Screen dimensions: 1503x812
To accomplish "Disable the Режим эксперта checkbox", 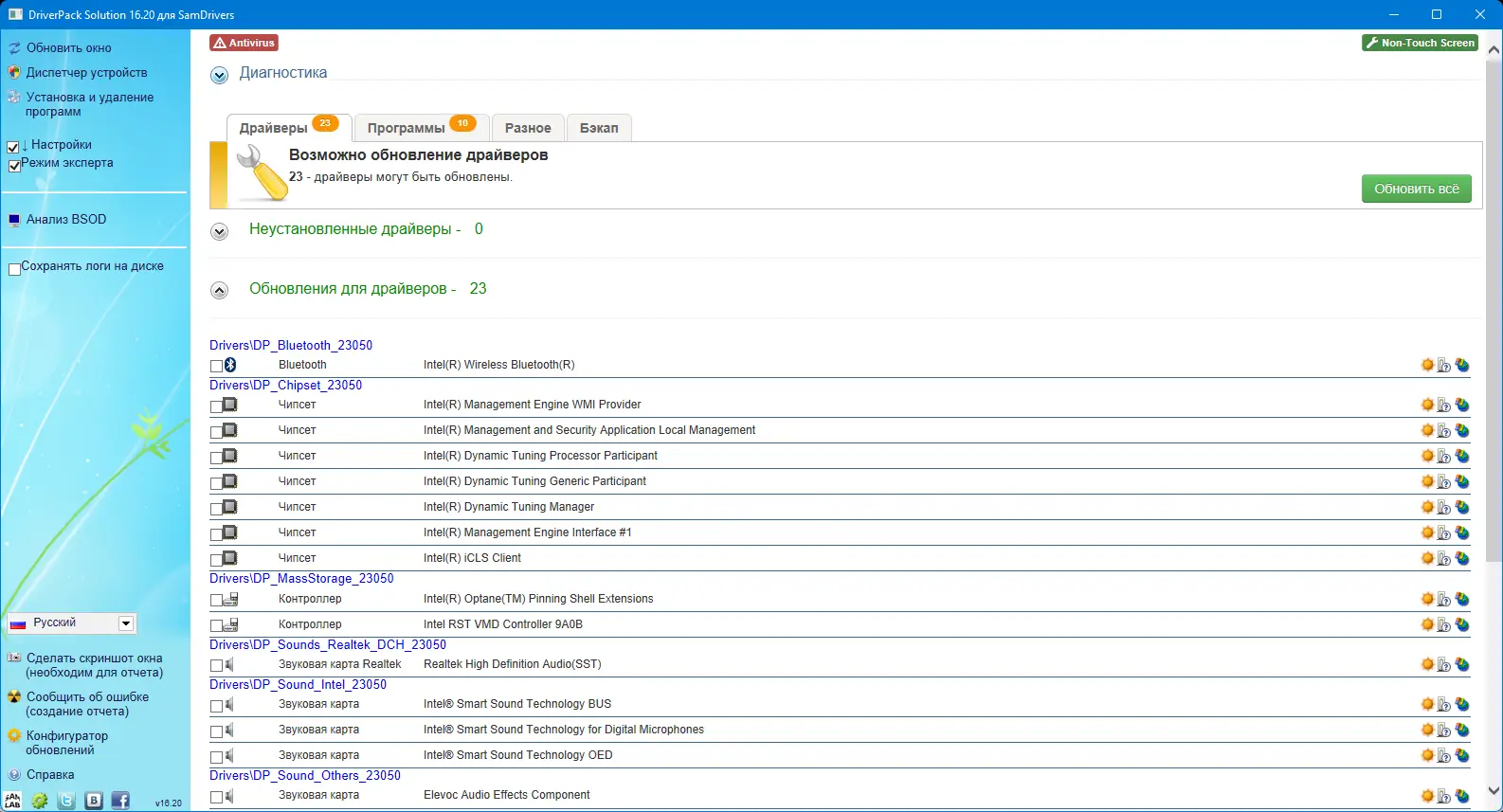I will 14,166.
